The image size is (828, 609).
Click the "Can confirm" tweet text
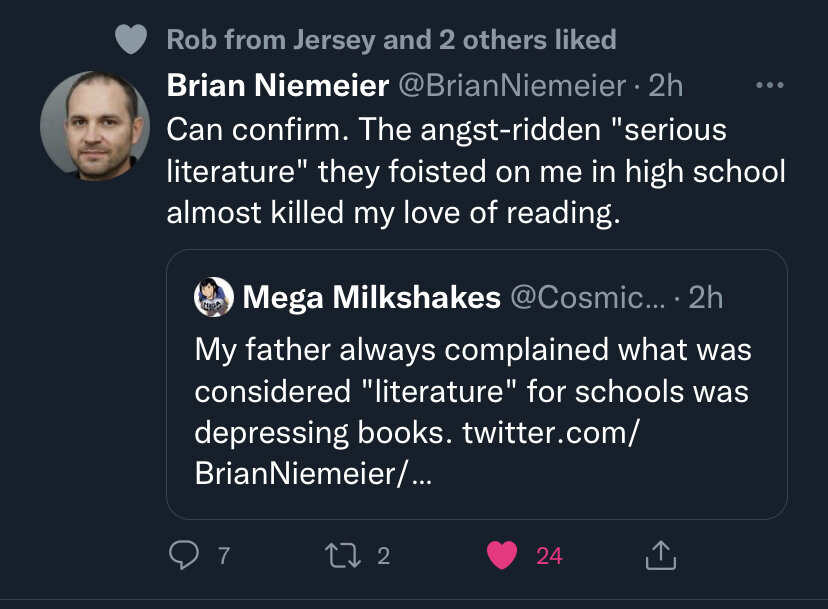coord(475,171)
